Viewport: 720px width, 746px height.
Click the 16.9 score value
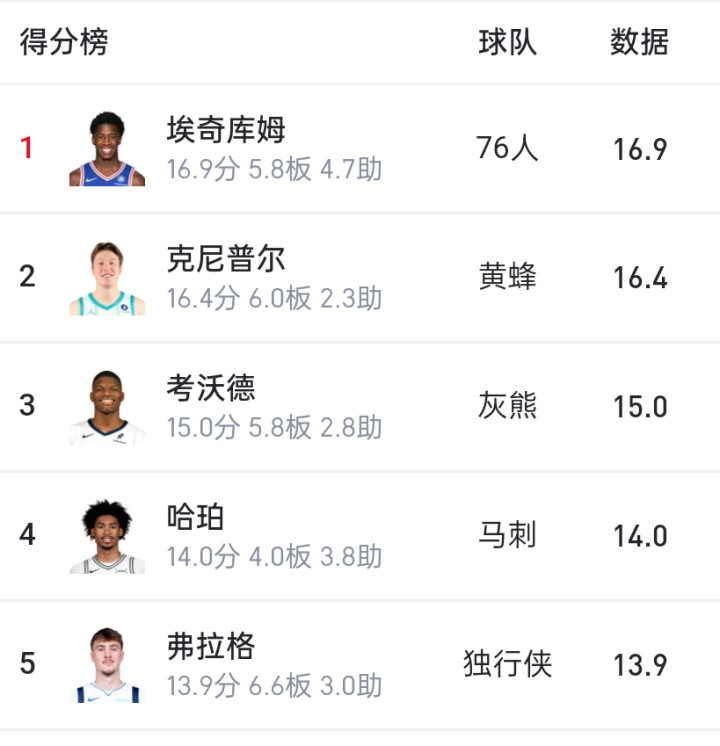click(640, 149)
